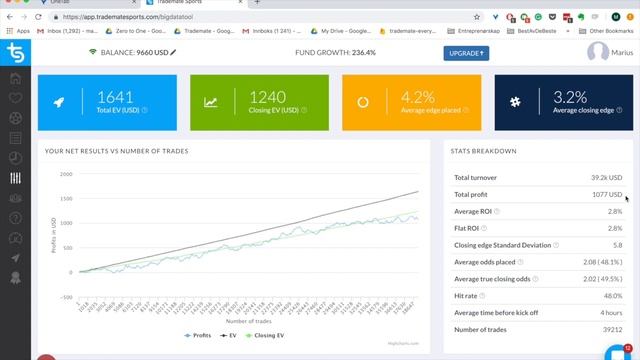
Task: Show info for Average true closing odds
Action: (x=535, y=279)
